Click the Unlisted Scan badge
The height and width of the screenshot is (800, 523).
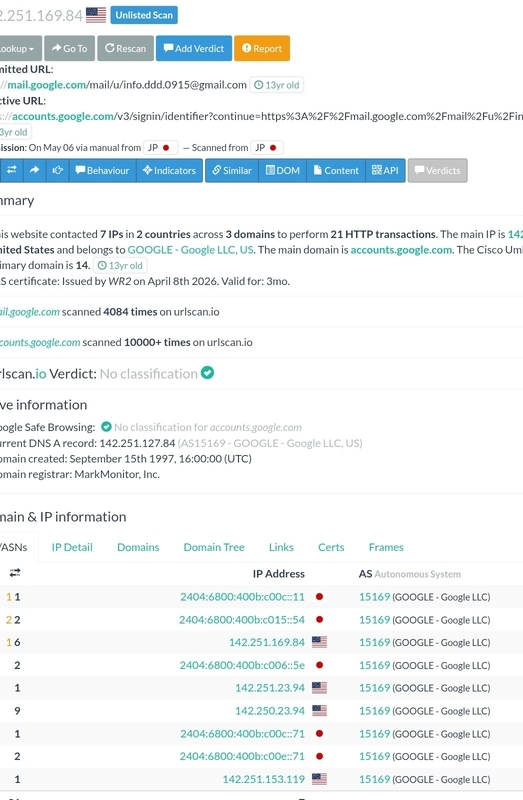[x=144, y=15]
